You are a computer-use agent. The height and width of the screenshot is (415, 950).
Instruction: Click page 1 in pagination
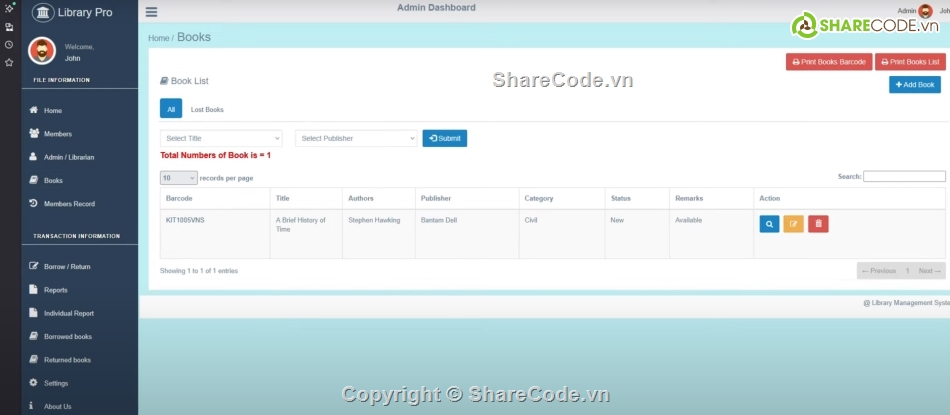click(x=908, y=271)
